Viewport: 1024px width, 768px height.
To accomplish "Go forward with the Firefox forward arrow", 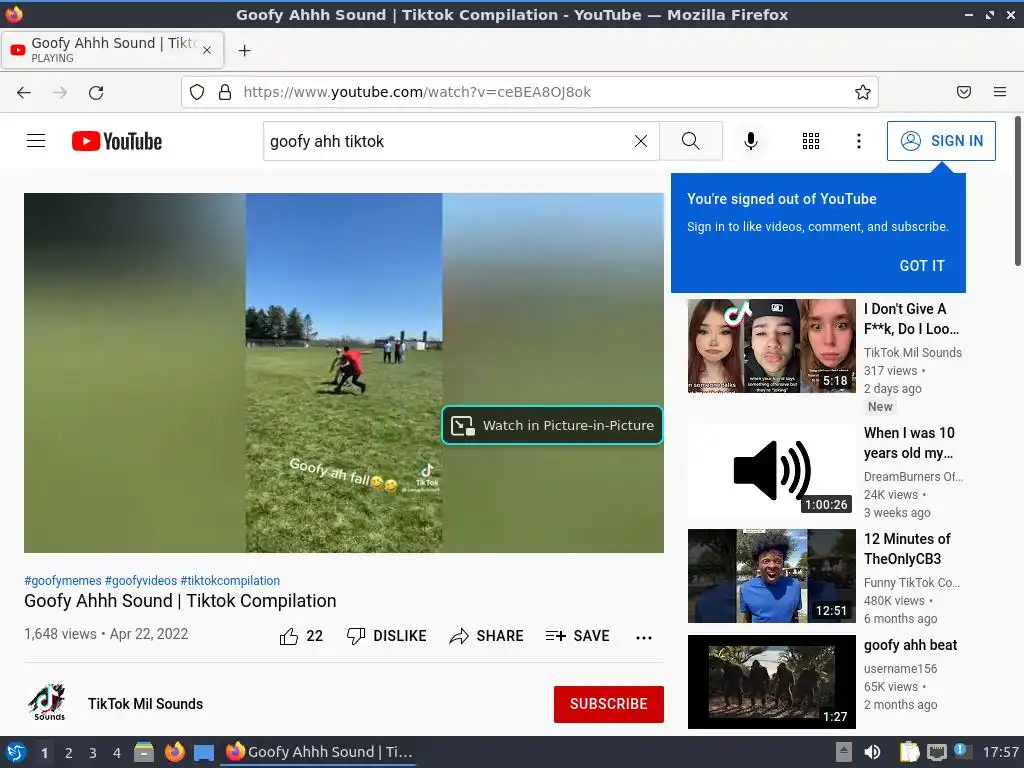I will (x=60, y=93).
